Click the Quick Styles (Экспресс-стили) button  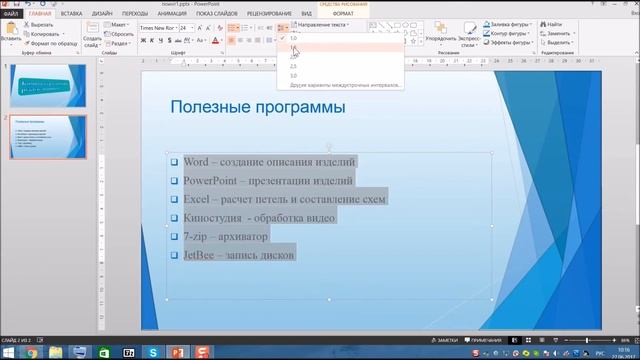tap(469, 34)
